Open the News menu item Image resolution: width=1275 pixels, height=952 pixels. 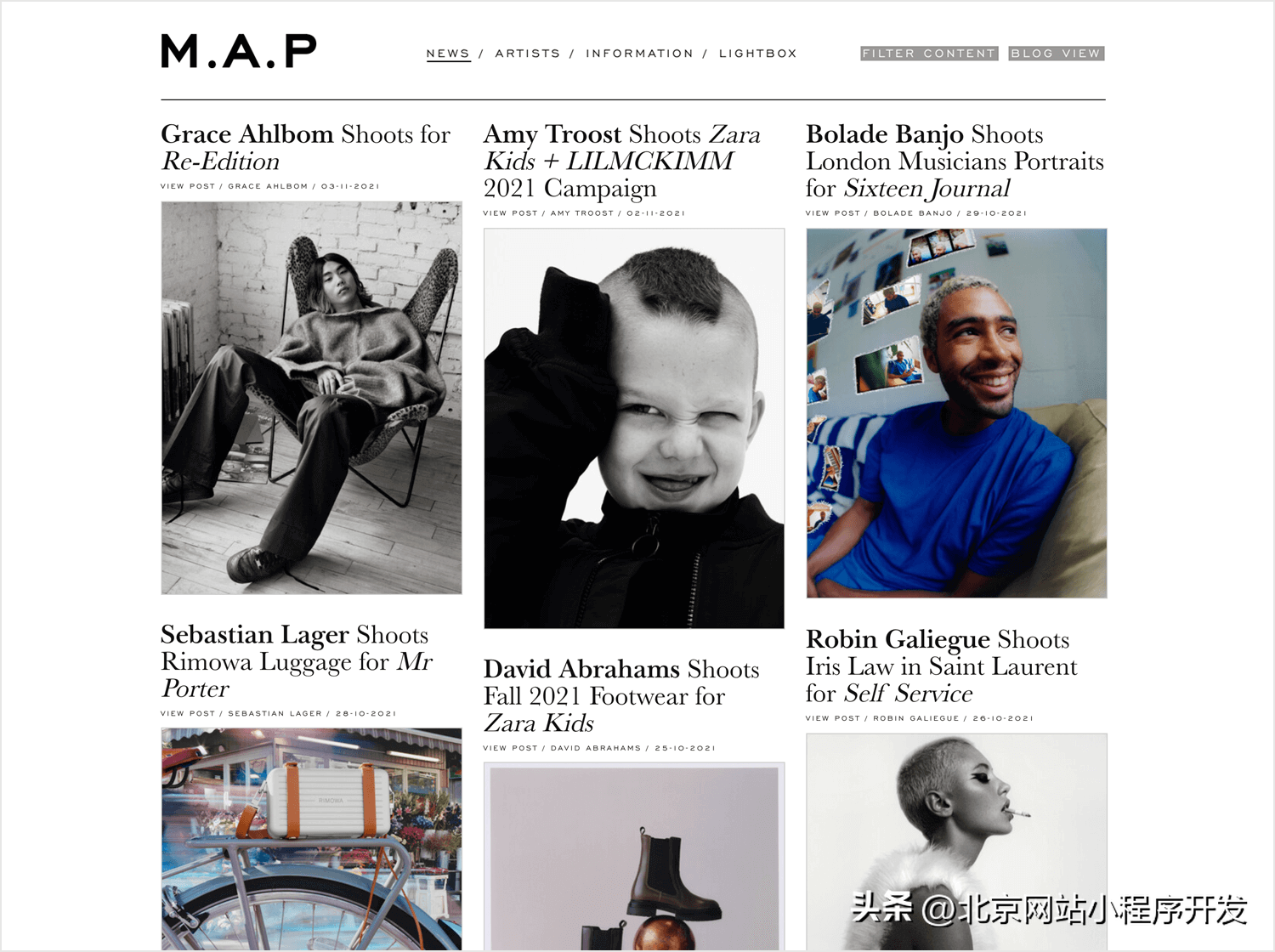pos(448,54)
